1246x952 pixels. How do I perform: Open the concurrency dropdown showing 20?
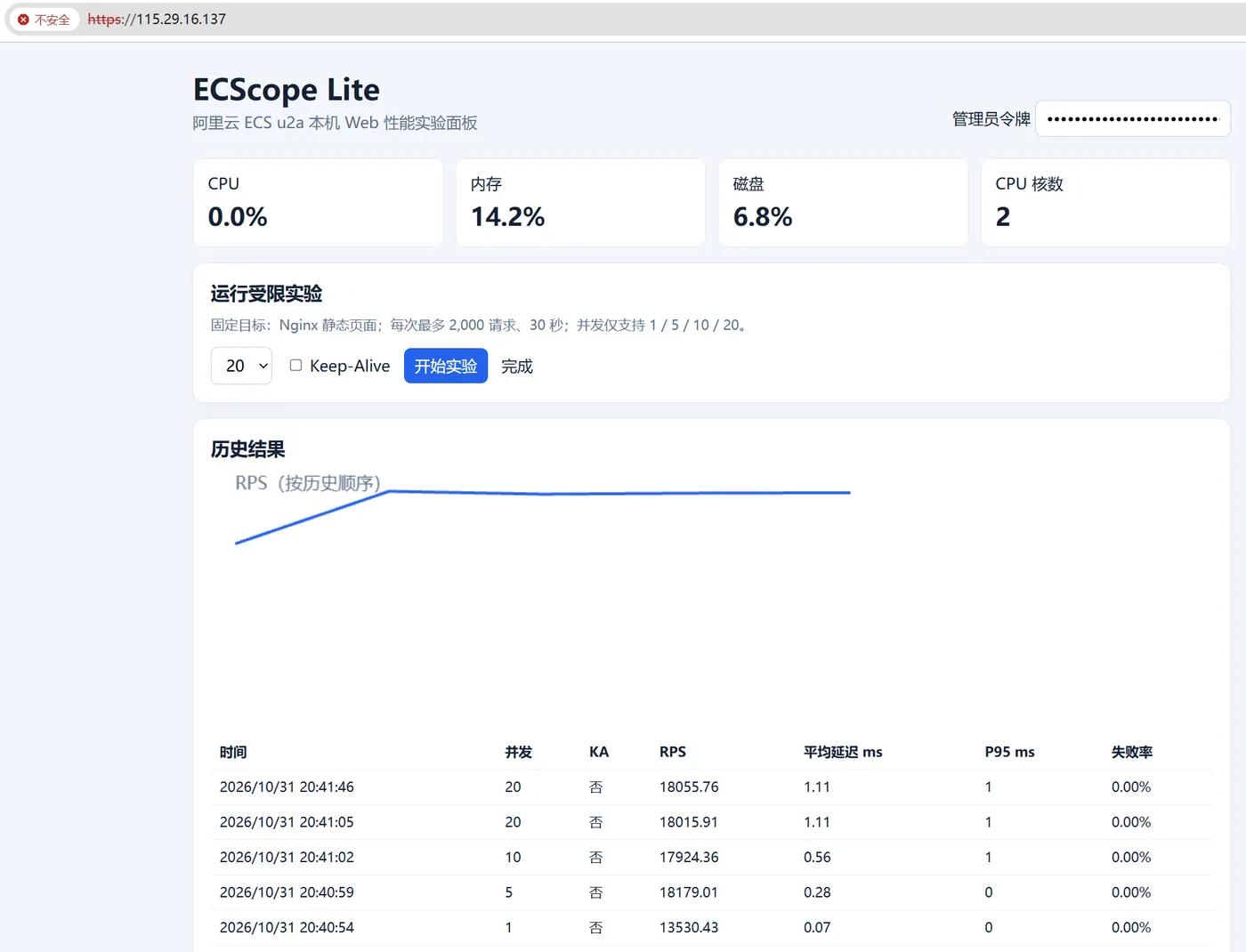coord(241,366)
